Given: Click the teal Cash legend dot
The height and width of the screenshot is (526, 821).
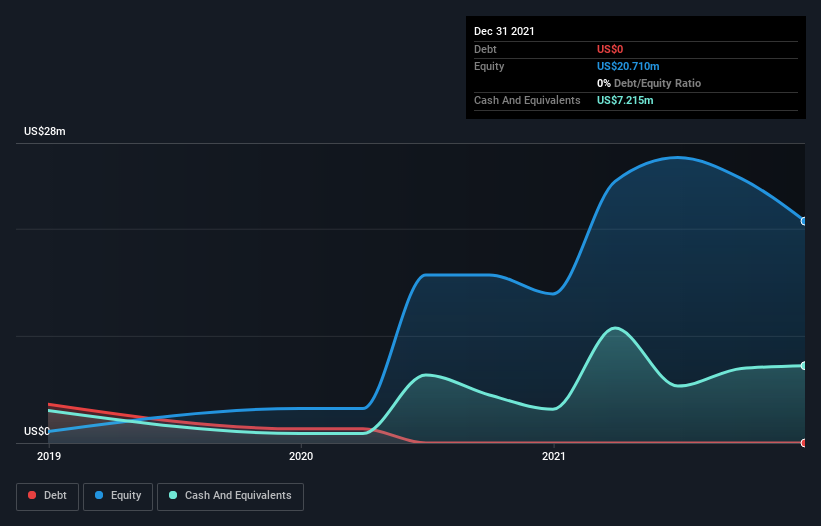Looking at the screenshot, I should (173, 495).
